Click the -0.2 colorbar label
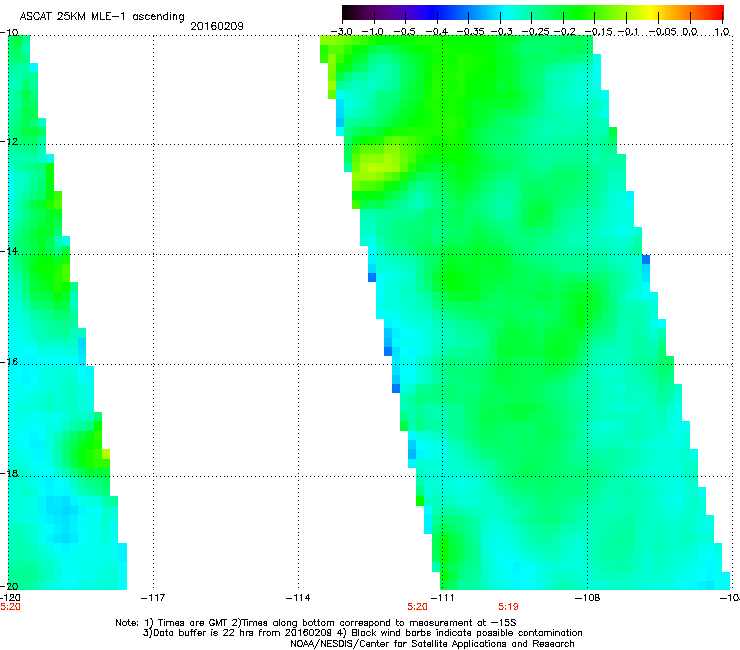The height and width of the screenshot is (650, 740). coord(564,32)
